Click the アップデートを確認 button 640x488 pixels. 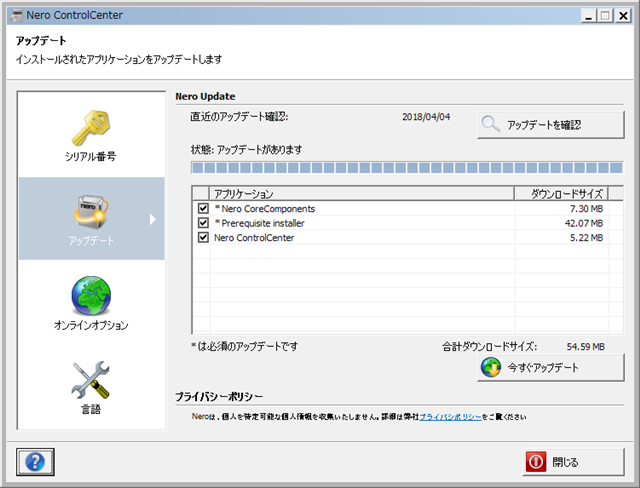(551, 125)
